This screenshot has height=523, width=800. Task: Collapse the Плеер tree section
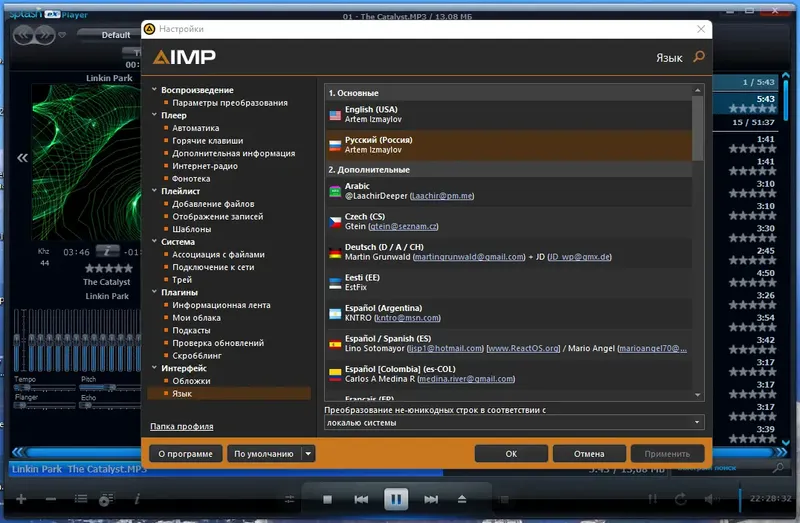(154, 115)
